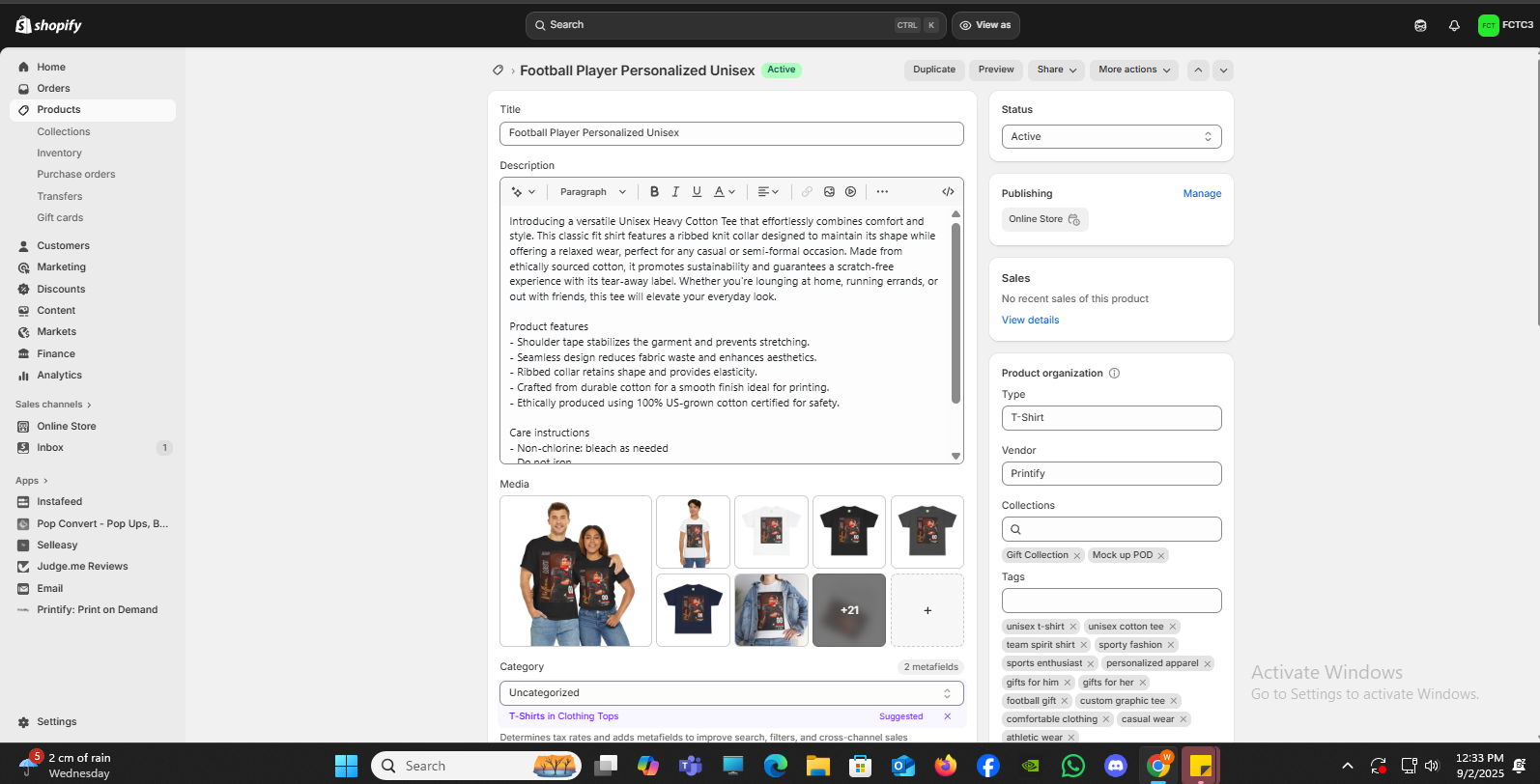Click the +21 more media thumbnail
The width and height of the screenshot is (1540, 784).
pyautogui.click(x=849, y=610)
